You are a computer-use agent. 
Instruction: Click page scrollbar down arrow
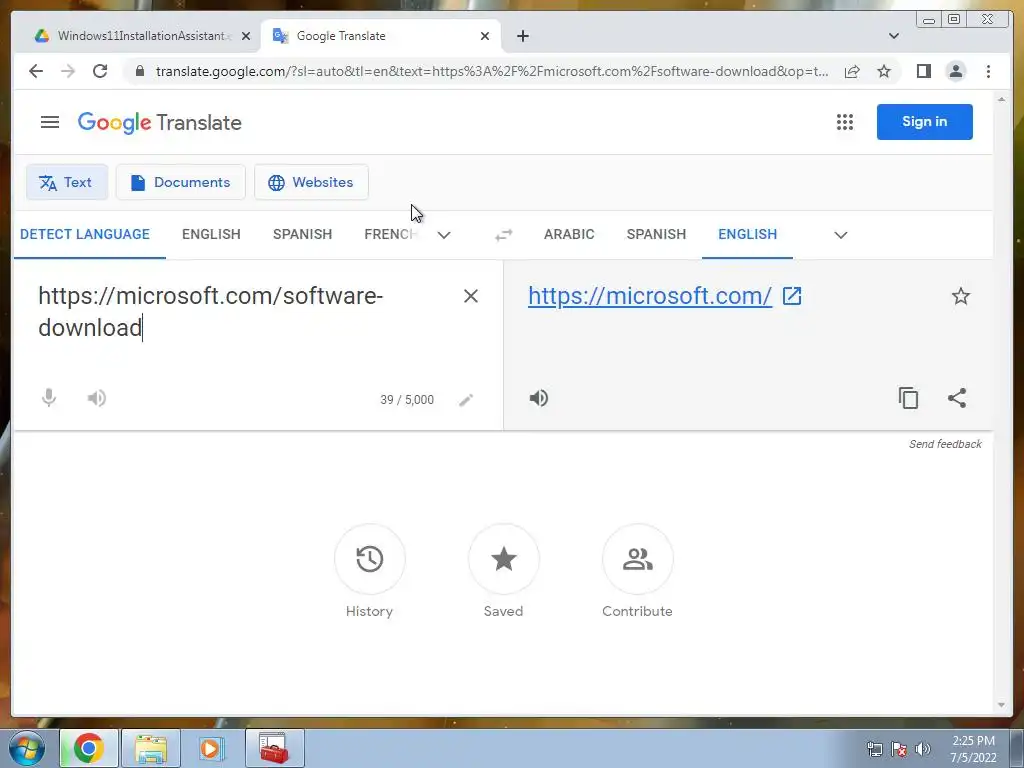pyautogui.click(x=1002, y=705)
